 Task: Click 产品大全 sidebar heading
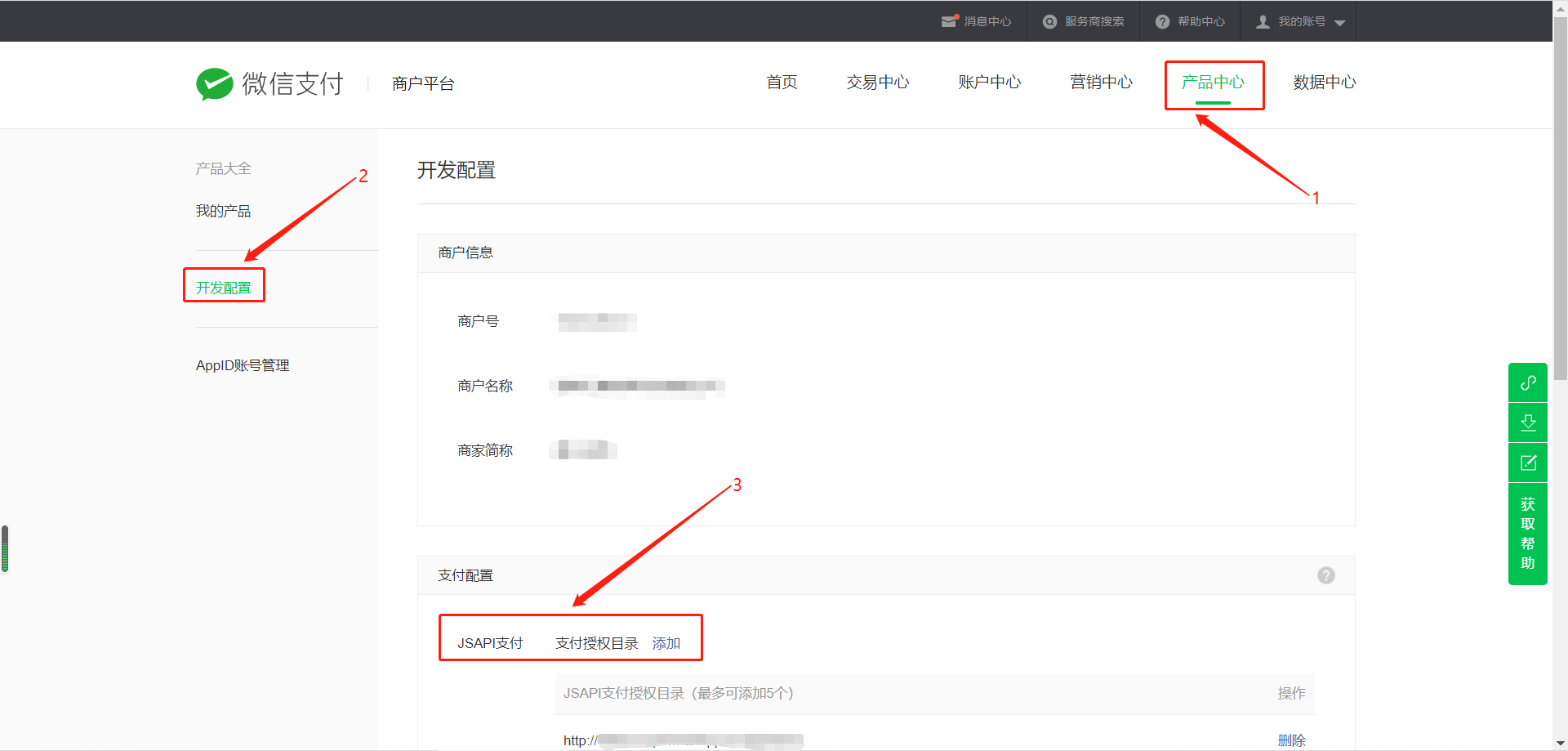tap(223, 168)
